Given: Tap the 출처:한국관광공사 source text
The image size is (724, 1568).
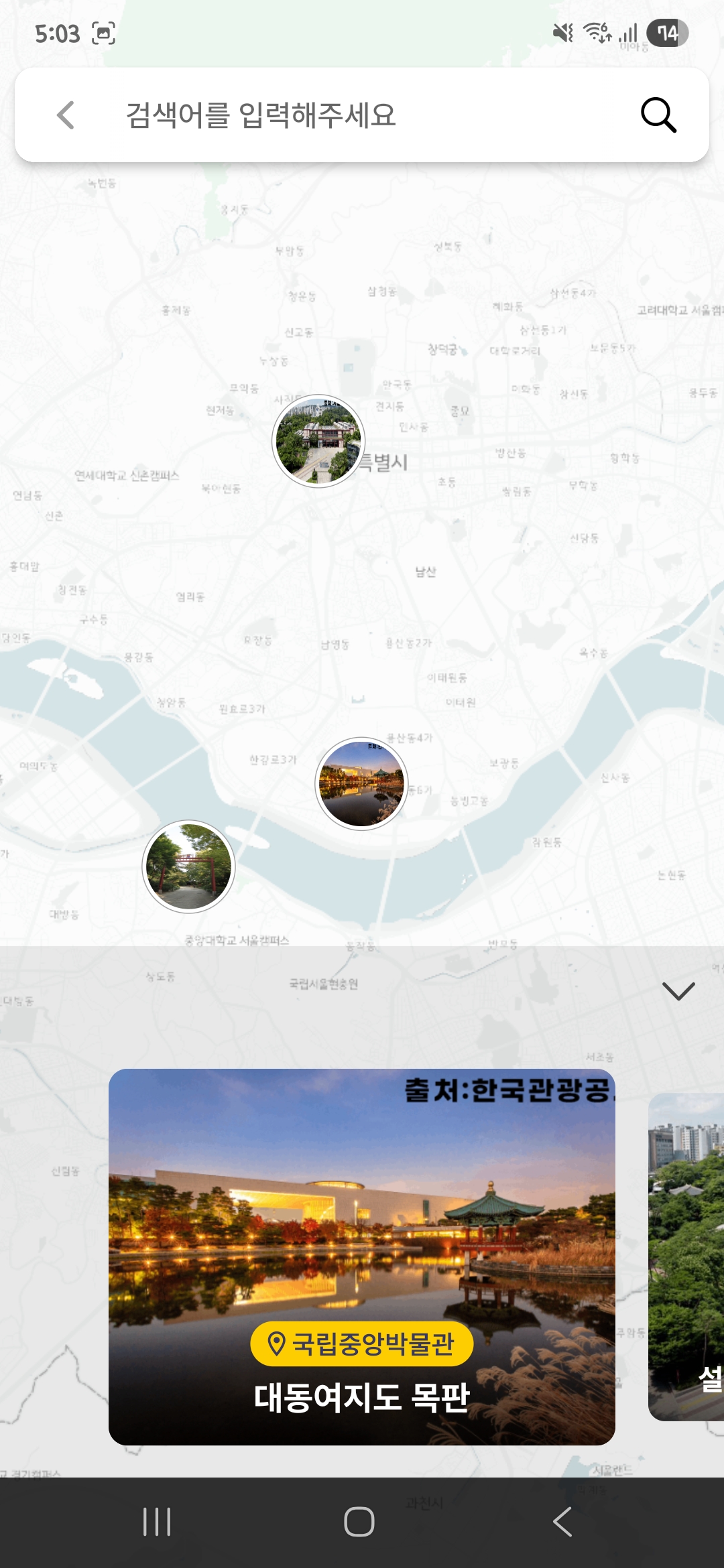Looking at the screenshot, I should tap(508, 1090).
